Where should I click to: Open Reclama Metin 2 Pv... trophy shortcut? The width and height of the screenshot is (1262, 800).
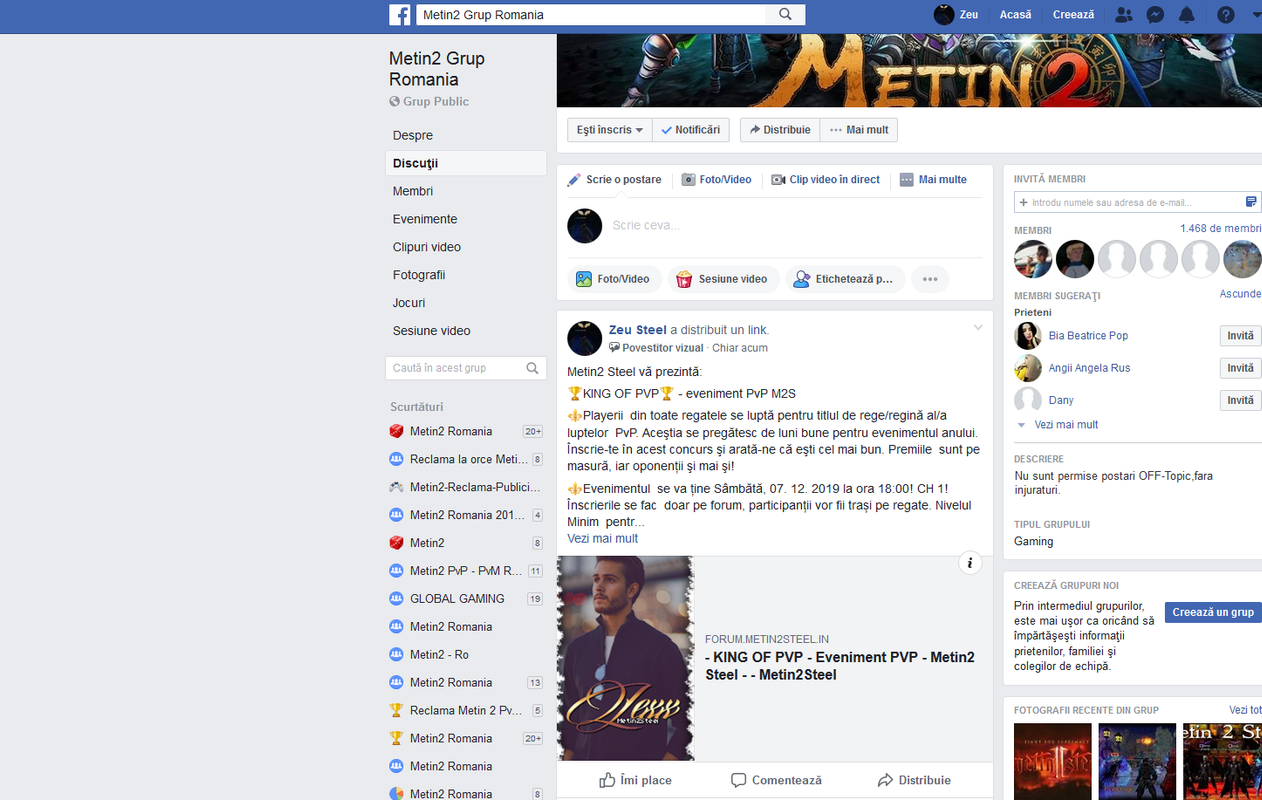pos(466,710)
